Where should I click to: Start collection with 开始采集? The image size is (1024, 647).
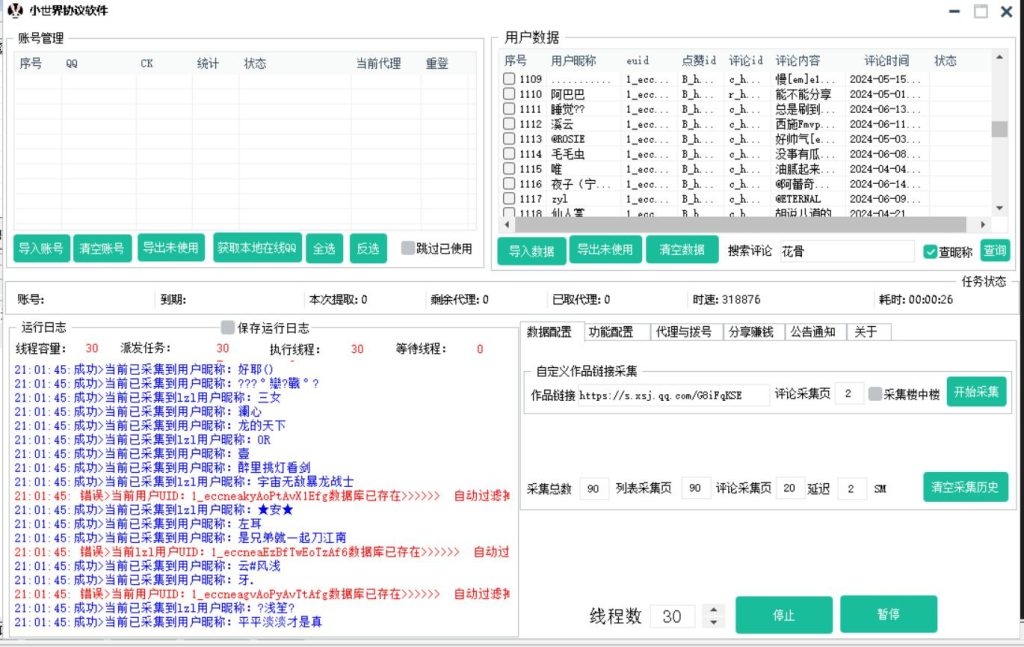[976, 392]
